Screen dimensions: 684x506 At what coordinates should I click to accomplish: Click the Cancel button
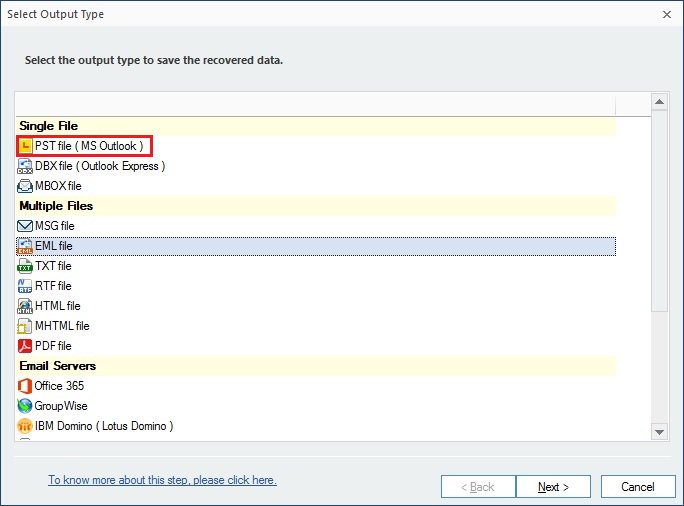637,487
